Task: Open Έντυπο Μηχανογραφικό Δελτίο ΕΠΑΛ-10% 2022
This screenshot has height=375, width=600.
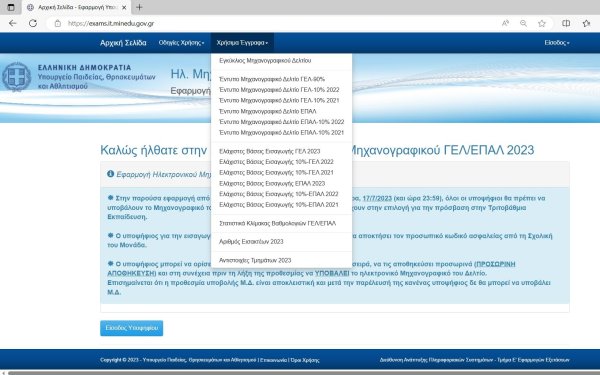Action: click(281, 122)
